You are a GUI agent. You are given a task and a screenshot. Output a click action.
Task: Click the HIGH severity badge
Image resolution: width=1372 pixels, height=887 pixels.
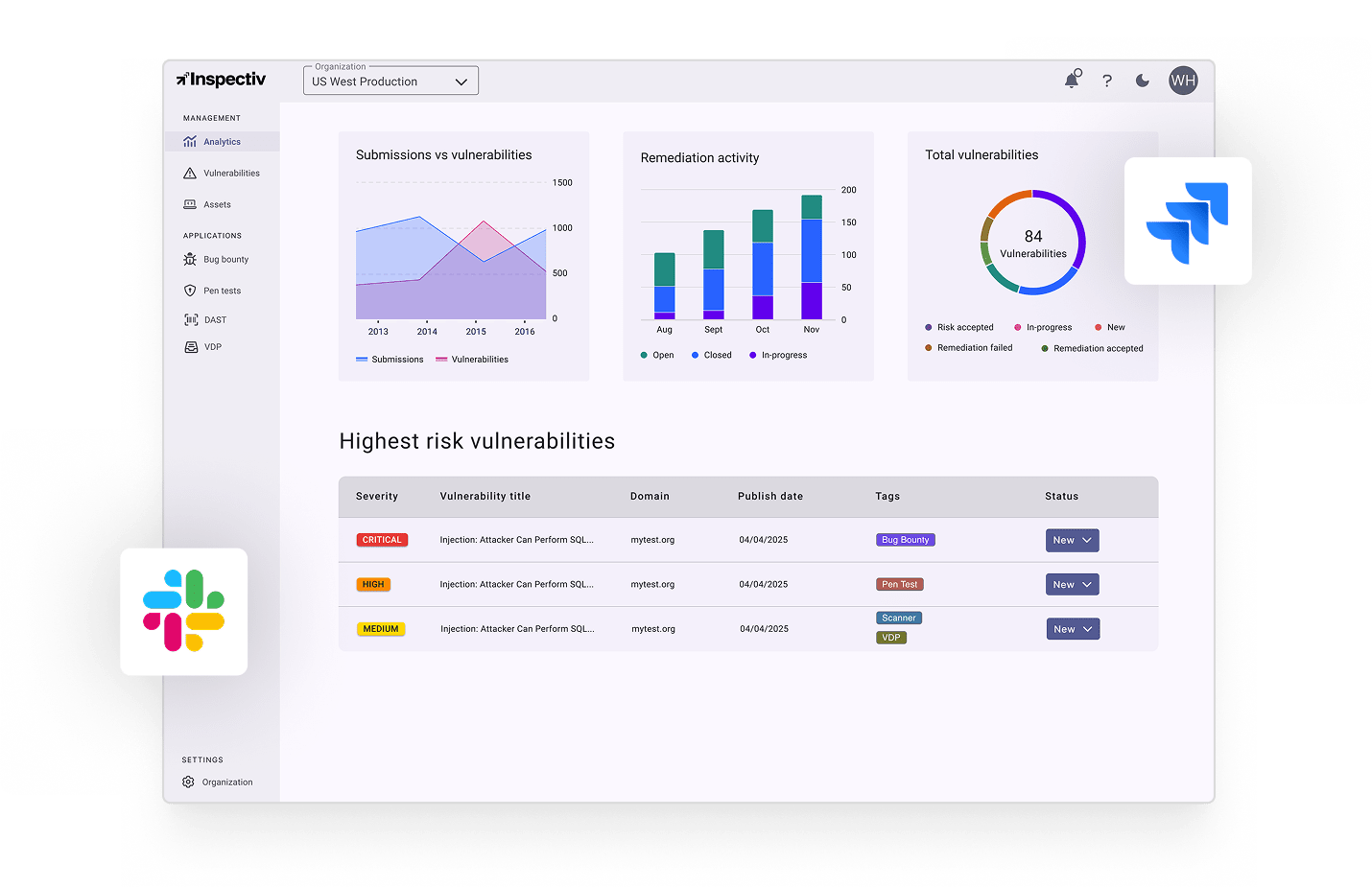point(373,584)
